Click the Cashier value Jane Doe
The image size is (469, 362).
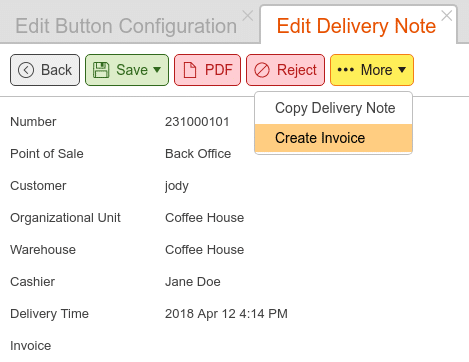(x=193, y=282)
